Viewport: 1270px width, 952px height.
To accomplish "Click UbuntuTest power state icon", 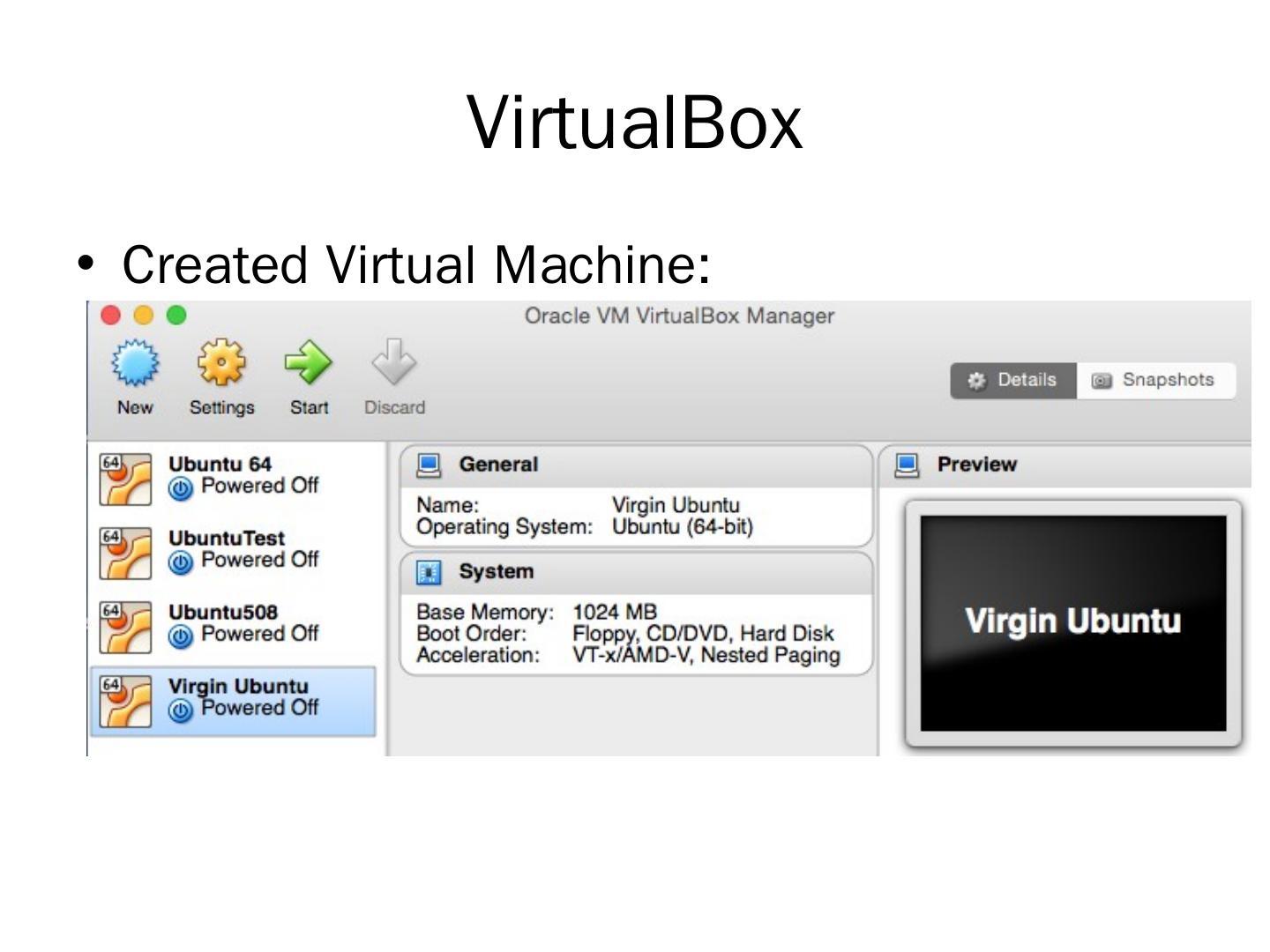I will point(181,562).
